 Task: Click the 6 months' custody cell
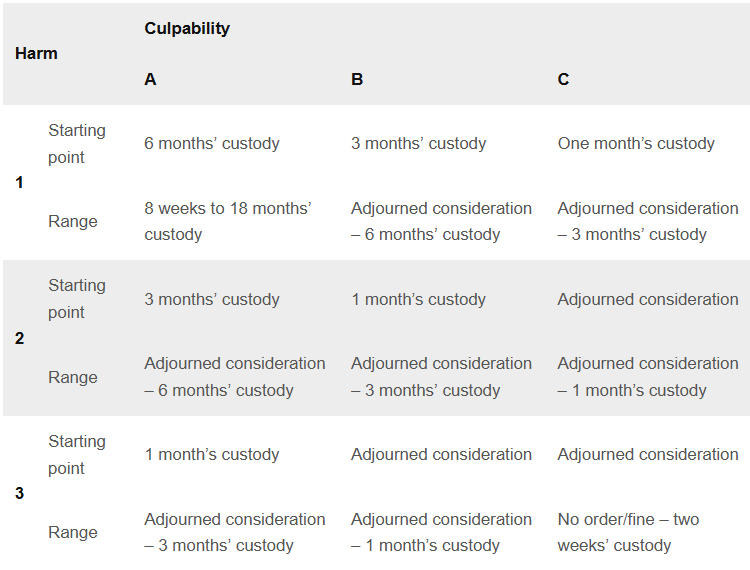pyautogui.click(x=212, y=144)
